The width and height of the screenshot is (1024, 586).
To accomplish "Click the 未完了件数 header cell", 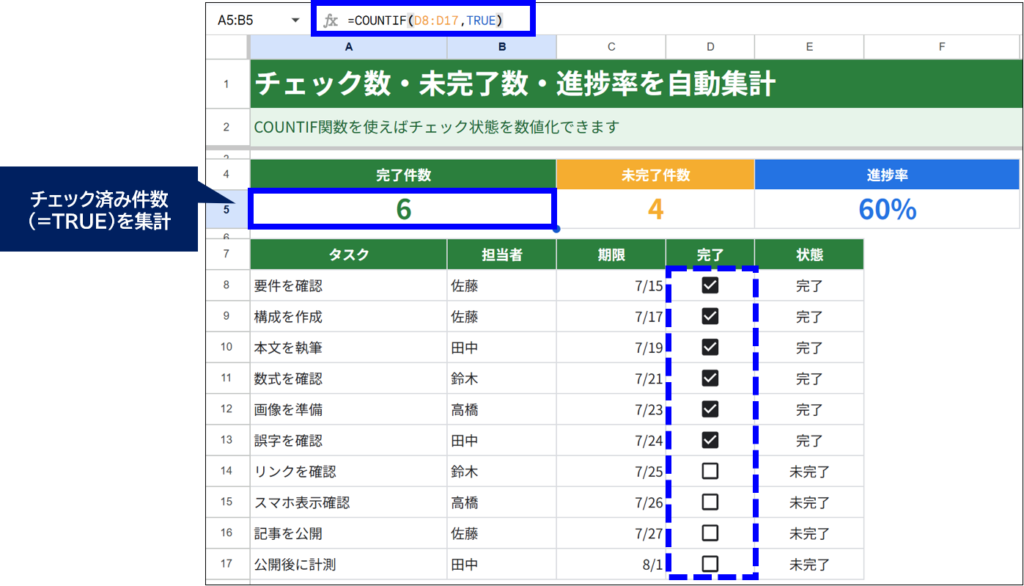I will tap(655, 175).
